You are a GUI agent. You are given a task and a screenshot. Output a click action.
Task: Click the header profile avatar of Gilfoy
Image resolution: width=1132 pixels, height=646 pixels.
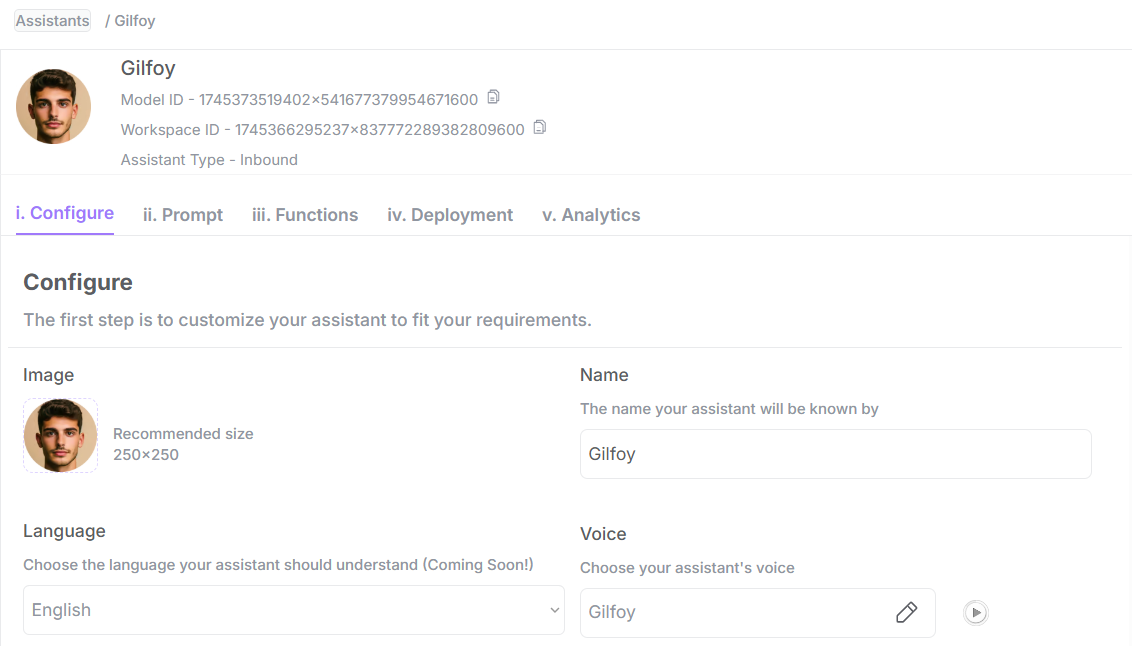[54, 106]
